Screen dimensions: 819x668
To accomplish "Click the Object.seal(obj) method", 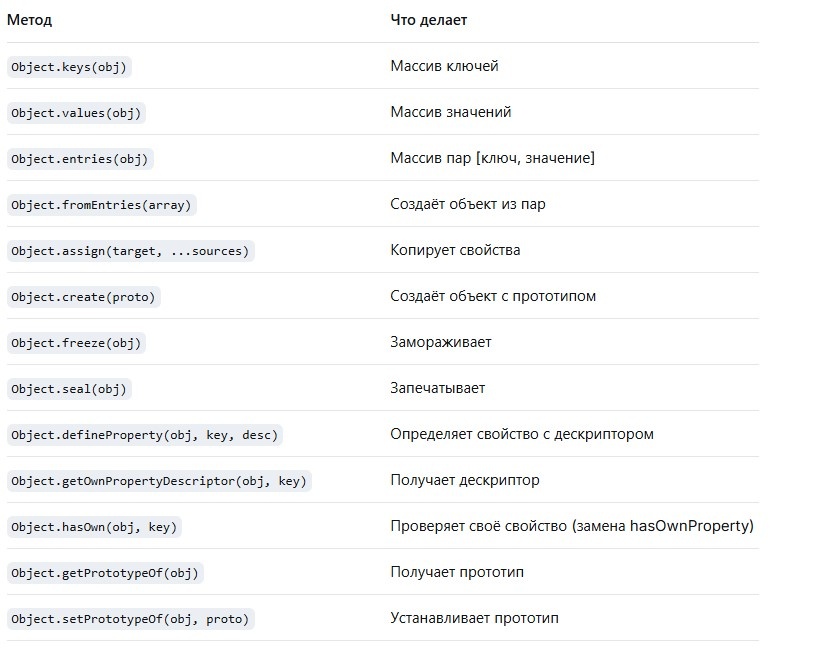I will click(70, 389).
